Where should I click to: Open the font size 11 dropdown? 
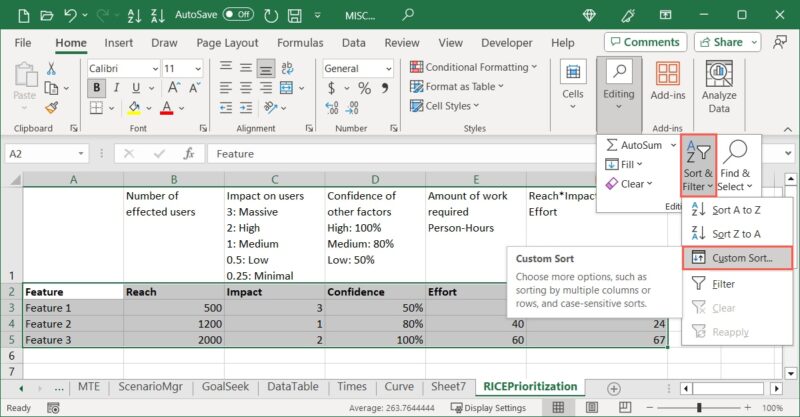197,68
